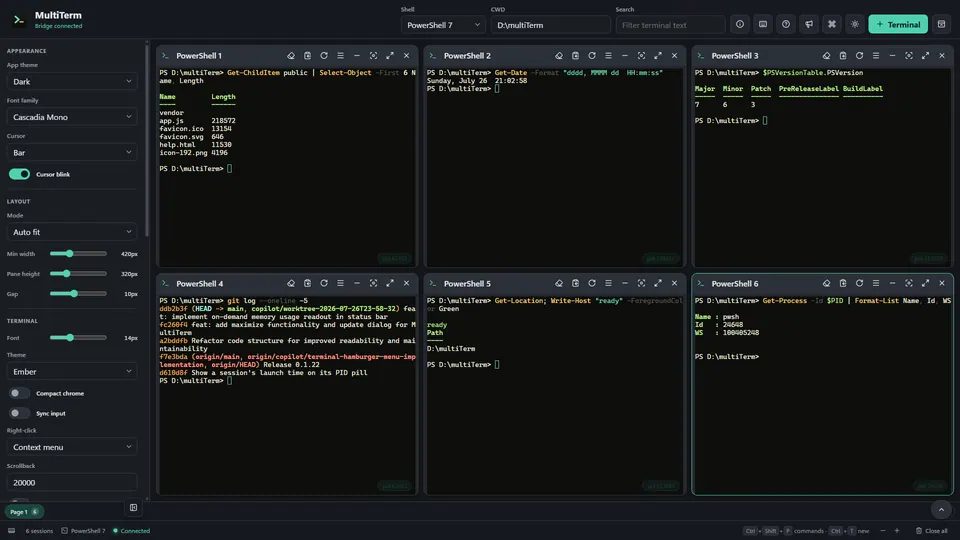This screenshot has height=540, width=960.
Task: Open the hamburger menu of PowerShell 4
Action: [x=340, y=283]
